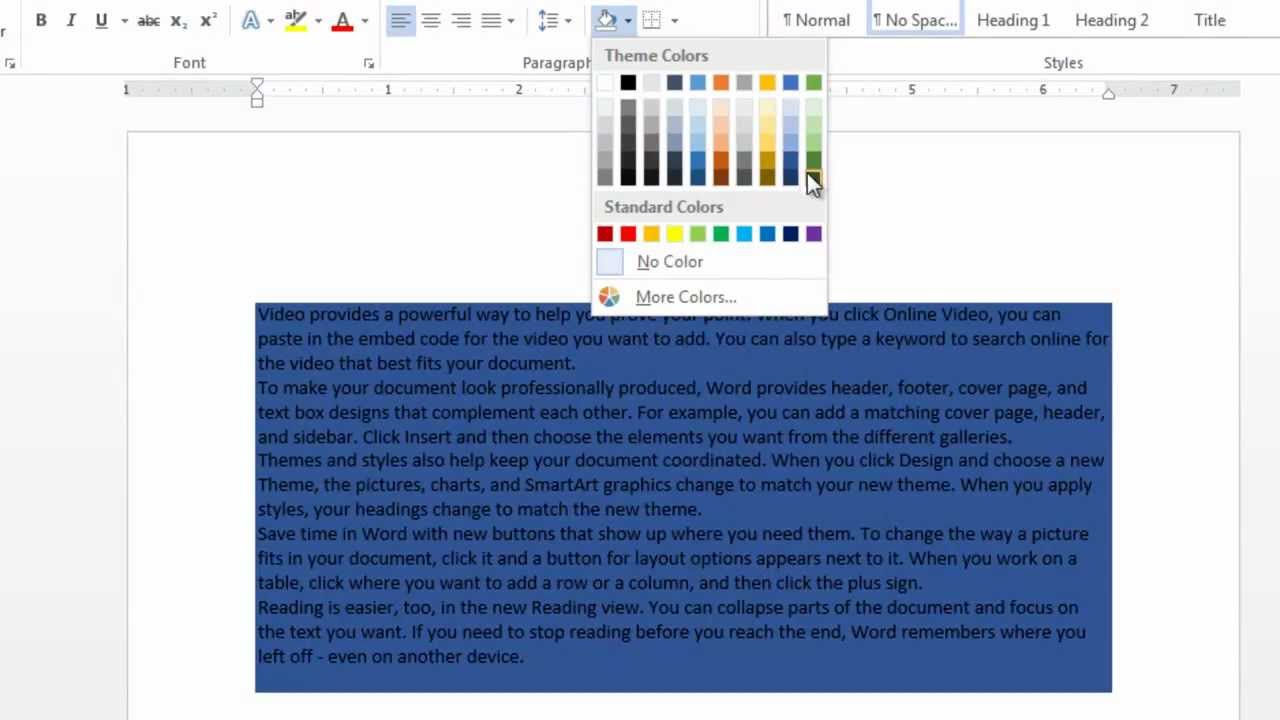Select dark blue standard color swatch
This screenshot has height=720, width=1280.
[791, 234]
